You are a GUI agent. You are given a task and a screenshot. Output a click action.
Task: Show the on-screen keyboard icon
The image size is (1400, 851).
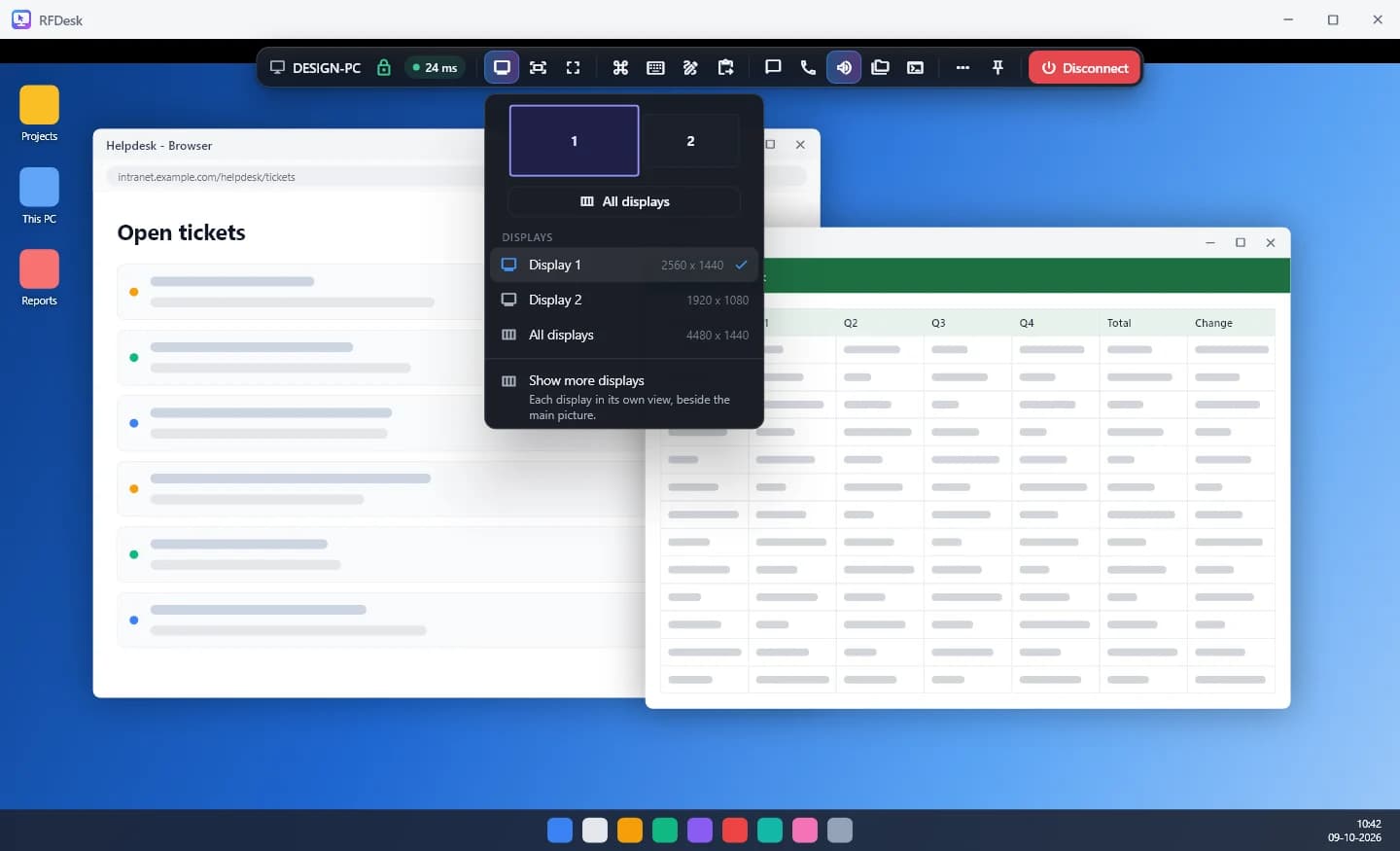coord(655,67)
